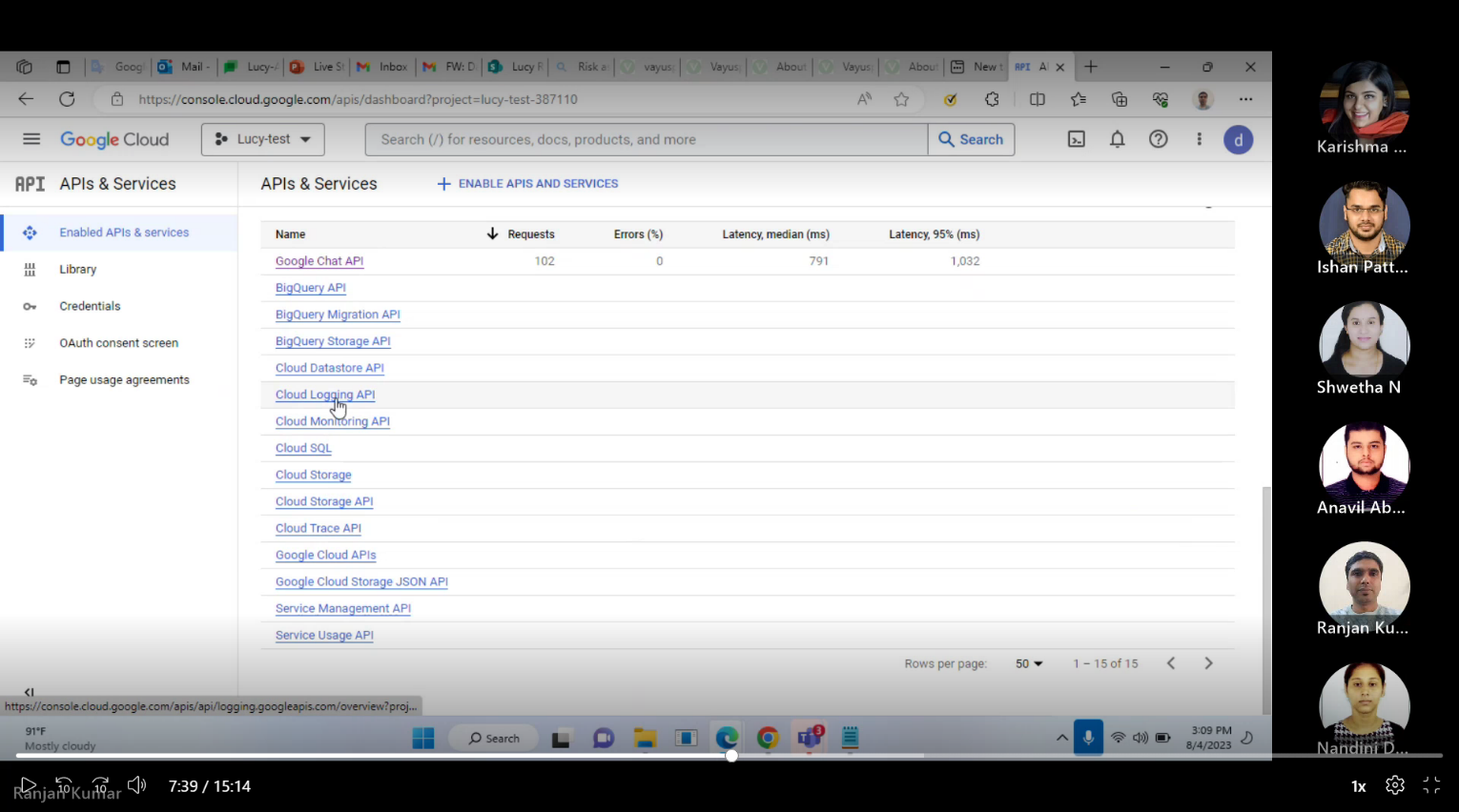1459x812 pixels.
Task: Open the Windows Start menu
Action: [x=423, y=738]
